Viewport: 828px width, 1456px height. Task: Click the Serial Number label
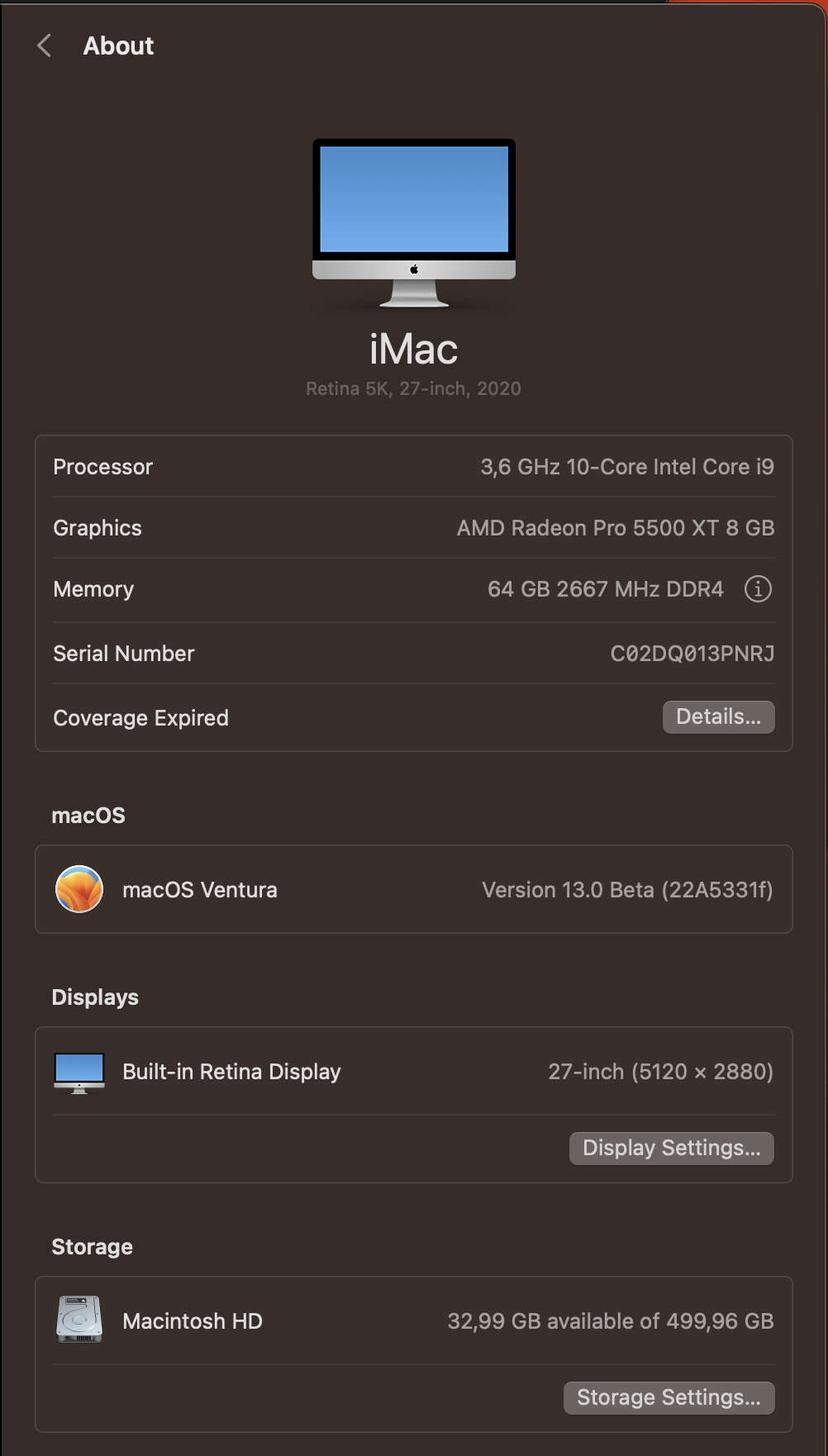[124, 654]
